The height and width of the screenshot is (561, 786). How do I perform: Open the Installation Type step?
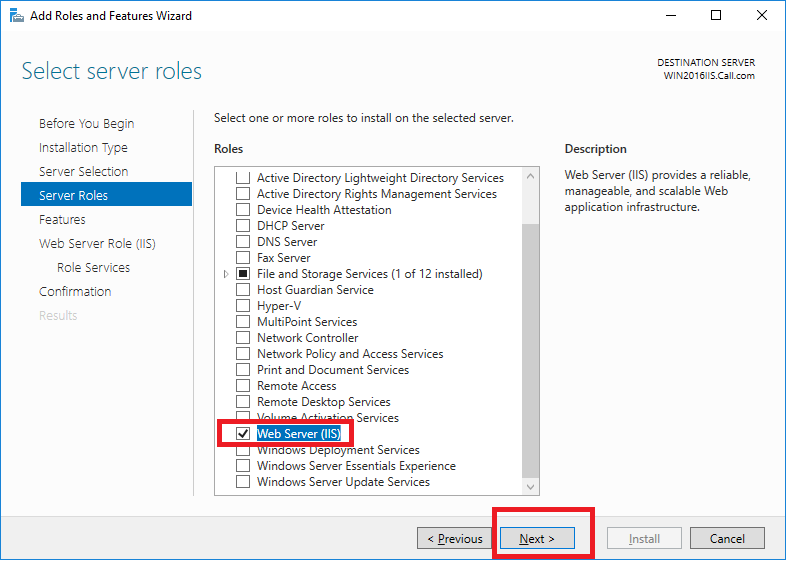click(83, 147)
